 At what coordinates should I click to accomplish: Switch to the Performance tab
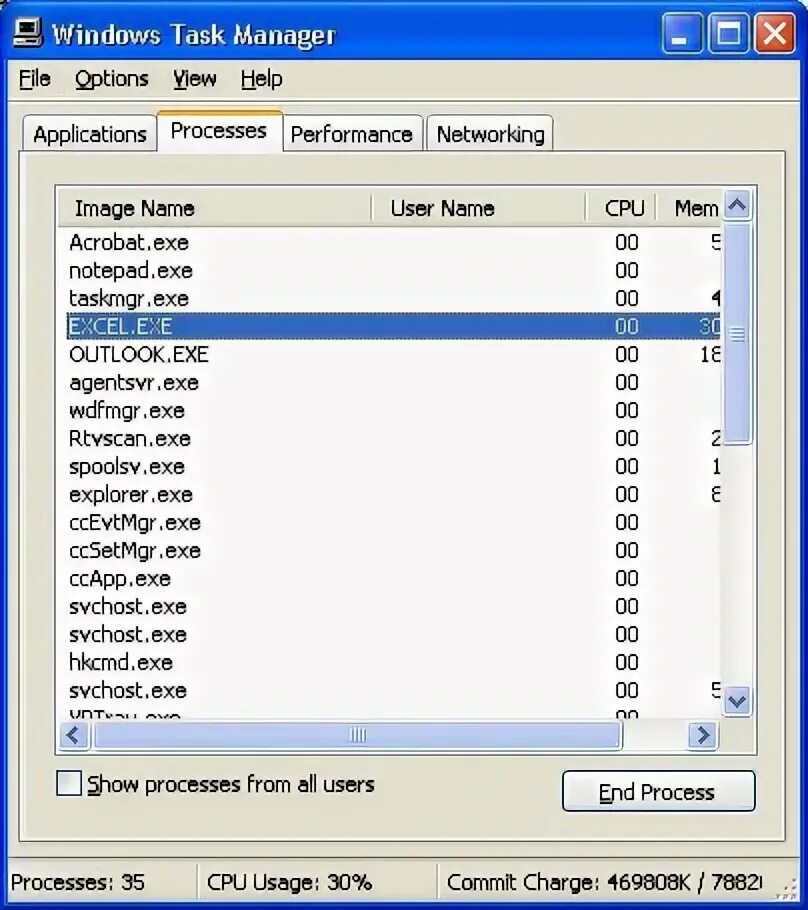352,134
